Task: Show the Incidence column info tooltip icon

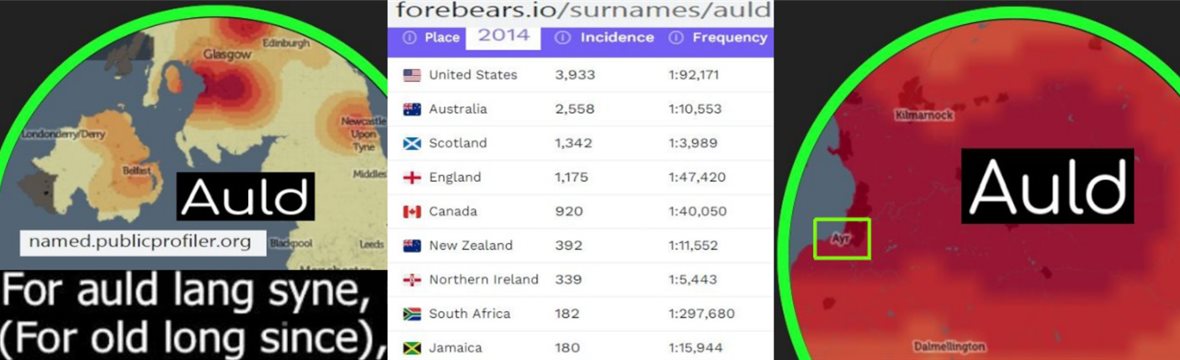Action: tap(561, 38)
